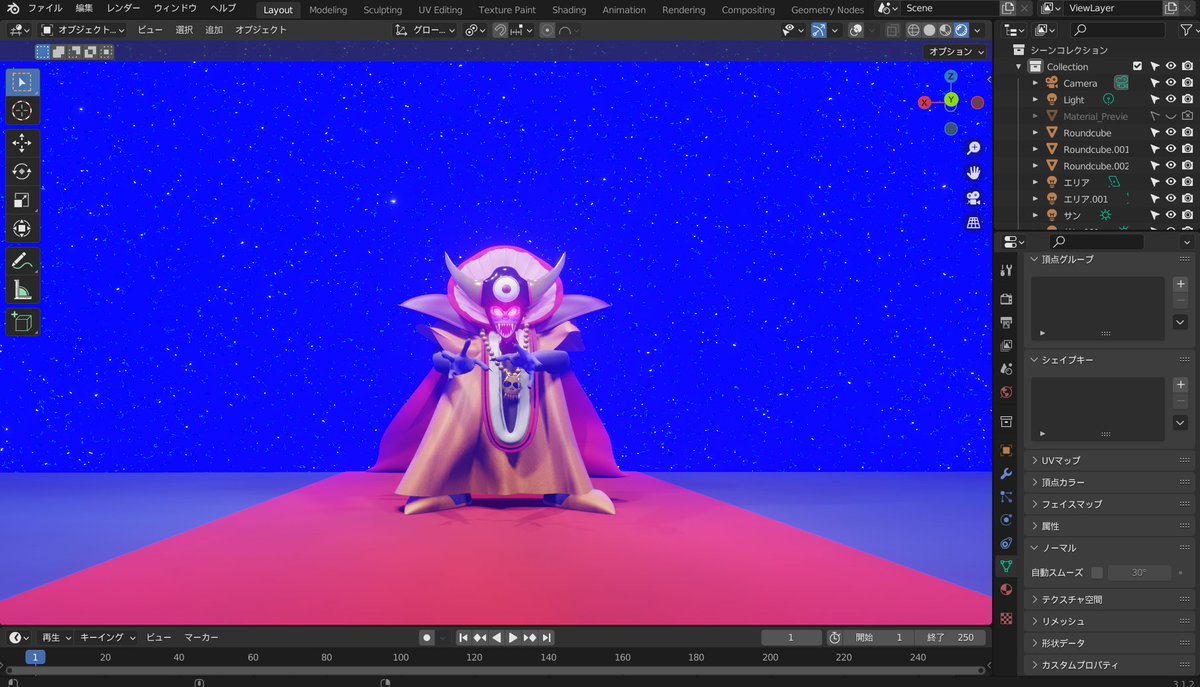Open the Scene properties tab
The image size is (1200, 687).
1006,369
